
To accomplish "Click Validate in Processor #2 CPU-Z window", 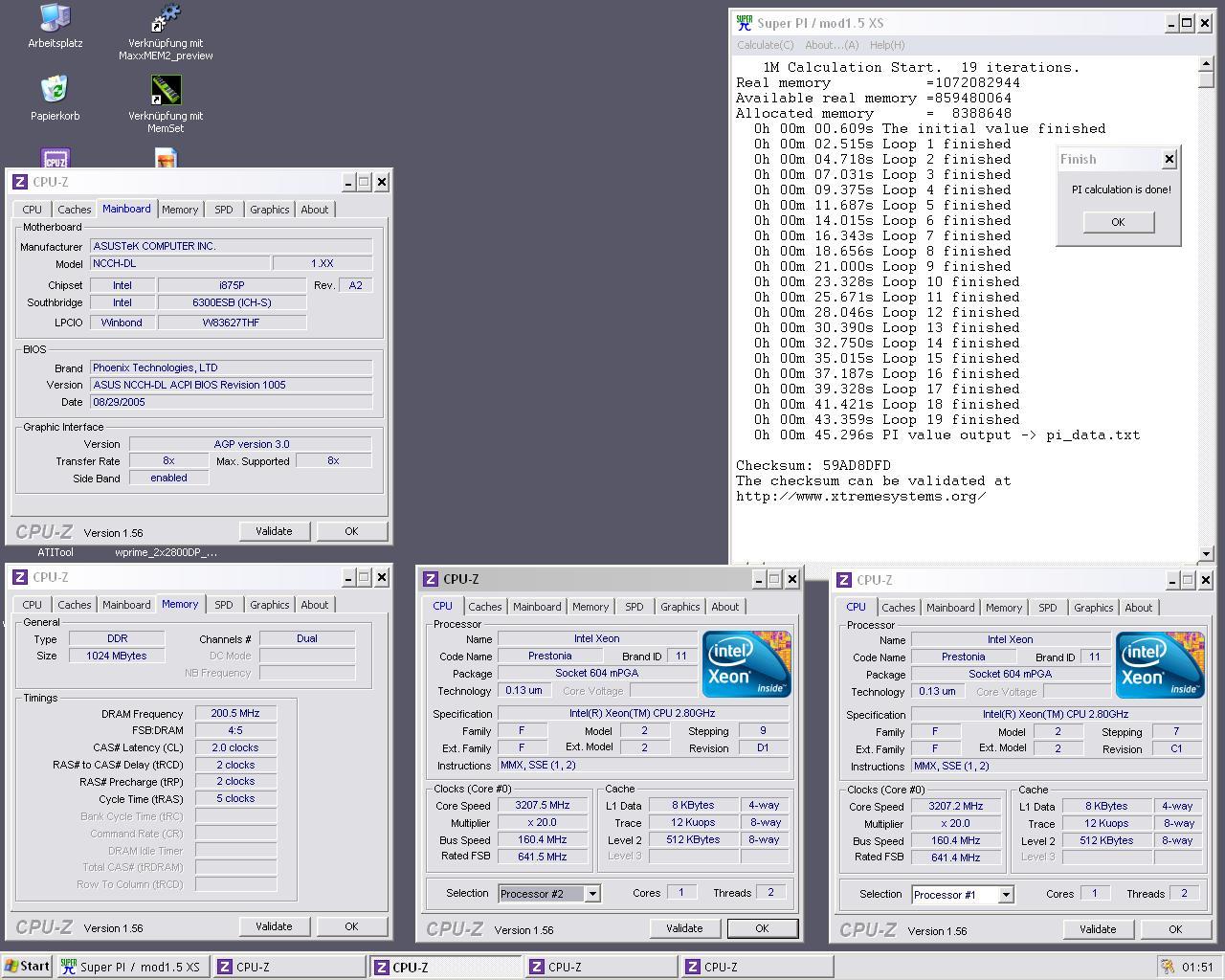I will pyautogui.click(x=684, y=928).
